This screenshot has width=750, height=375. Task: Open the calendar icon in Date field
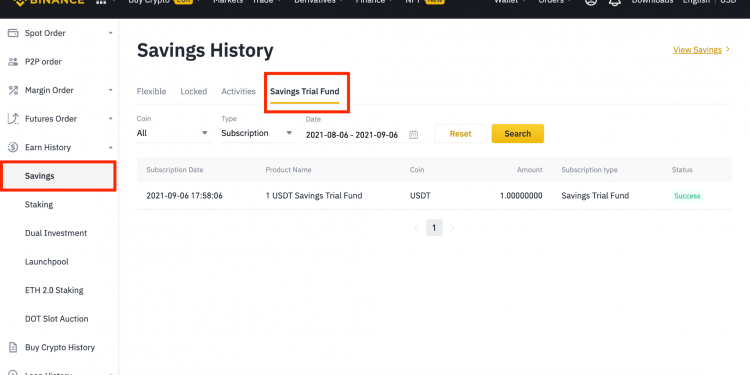click(414, 135)
